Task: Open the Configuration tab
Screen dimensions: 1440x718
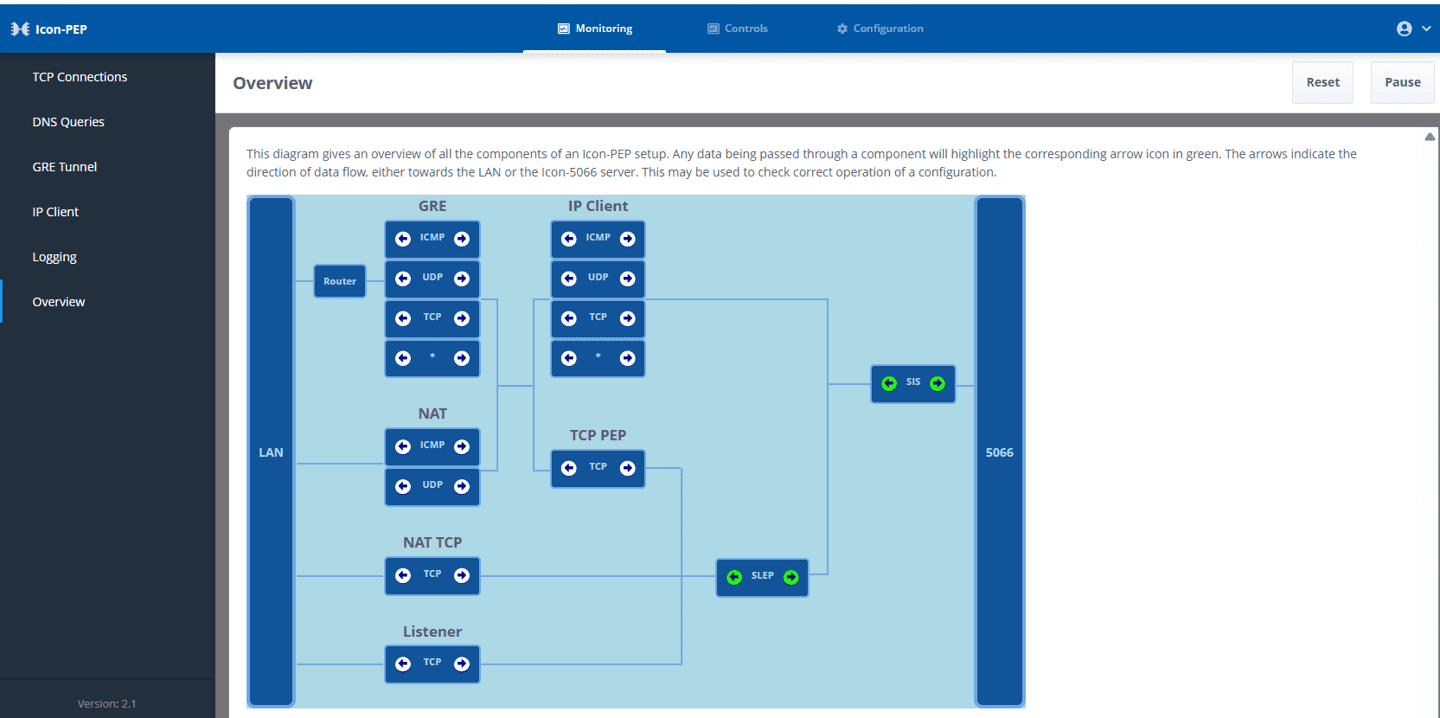Action: click(880, 29)
